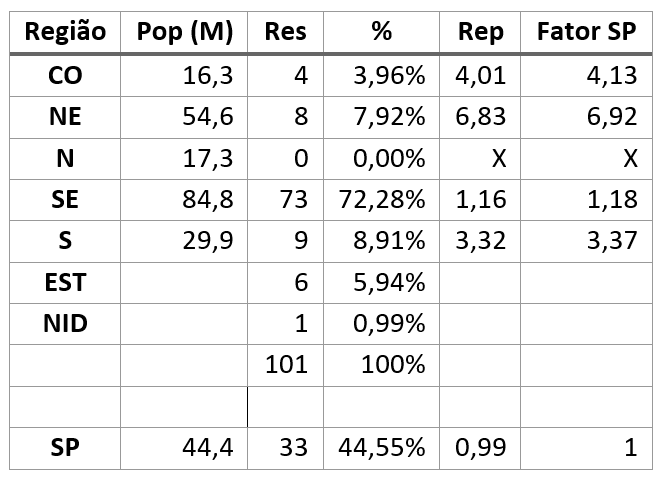This screenshot has height=479, width=663.
Task: Select the NID row label
Action: click(x=65, y=324)
